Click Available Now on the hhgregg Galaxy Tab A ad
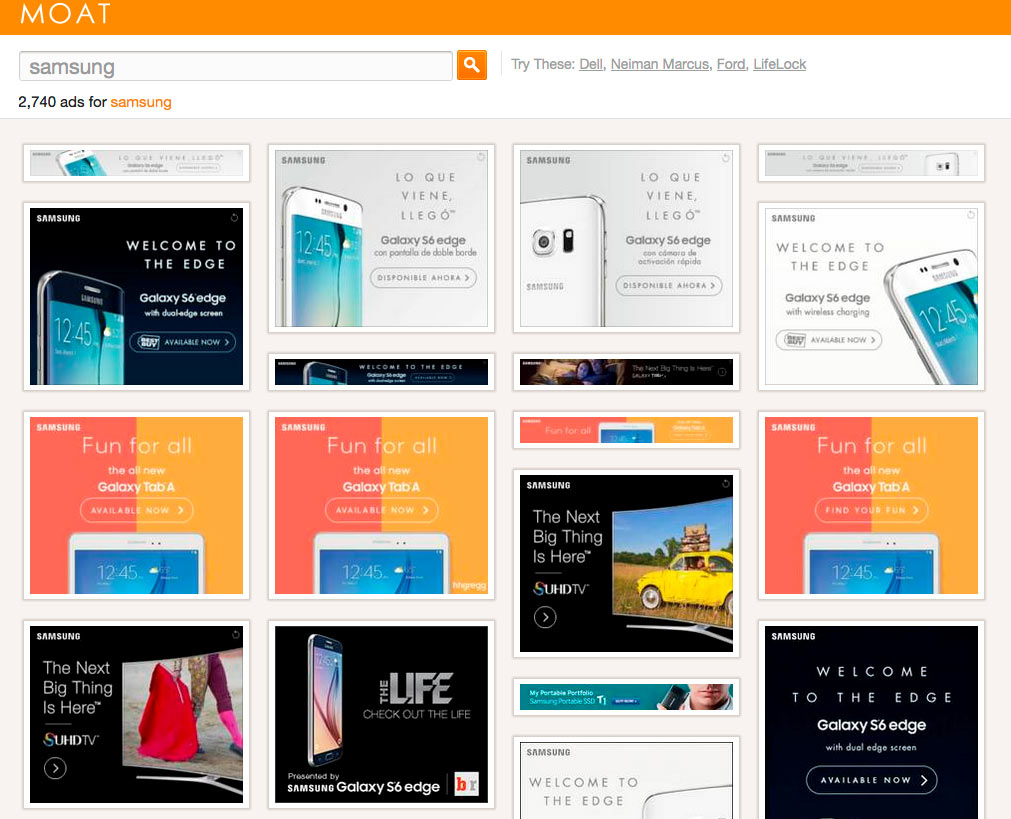Viewport: 1011px width, 819px height. 382,510
